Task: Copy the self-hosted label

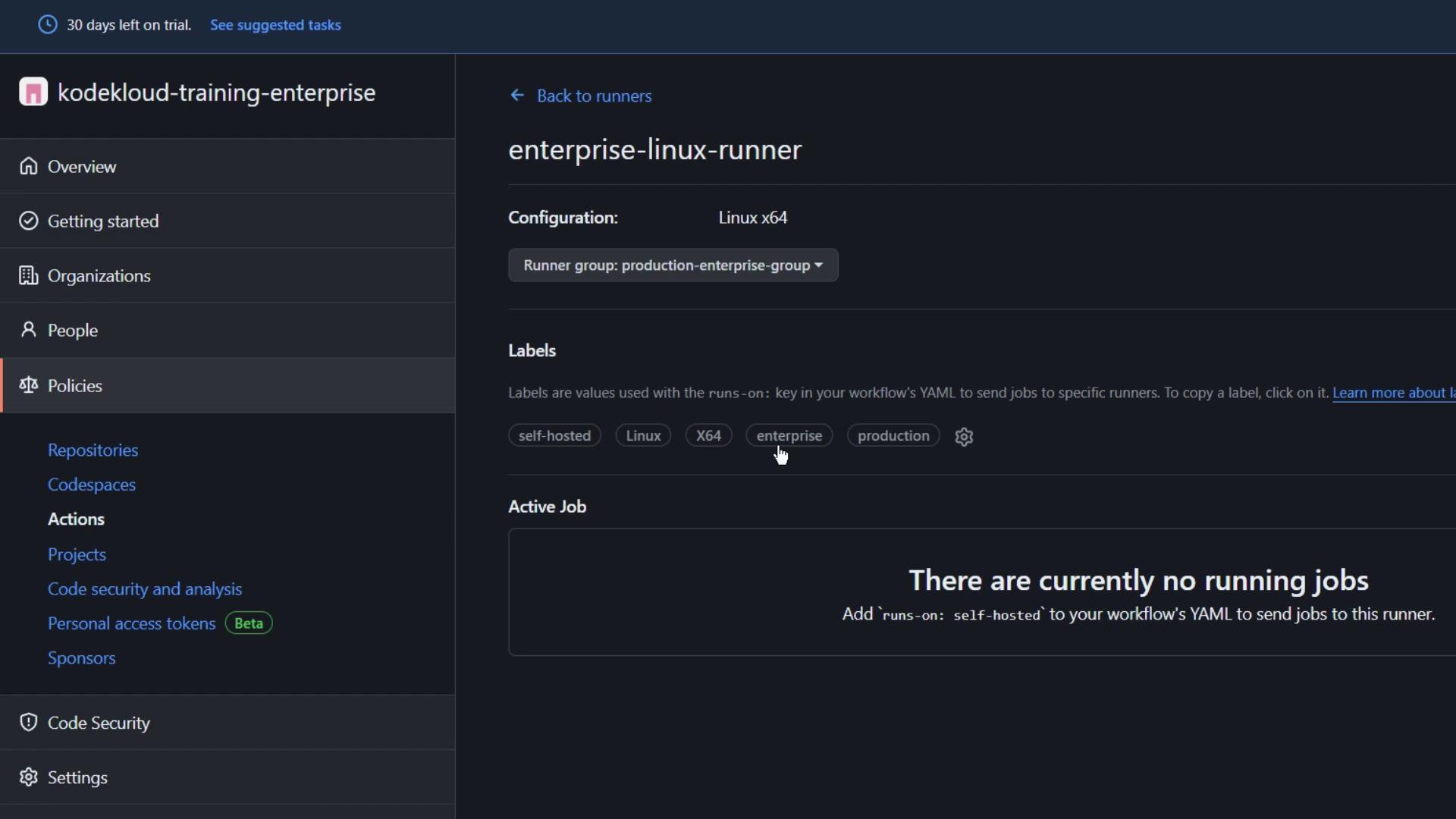Action: pyautogui.click(x=554, y=436)
